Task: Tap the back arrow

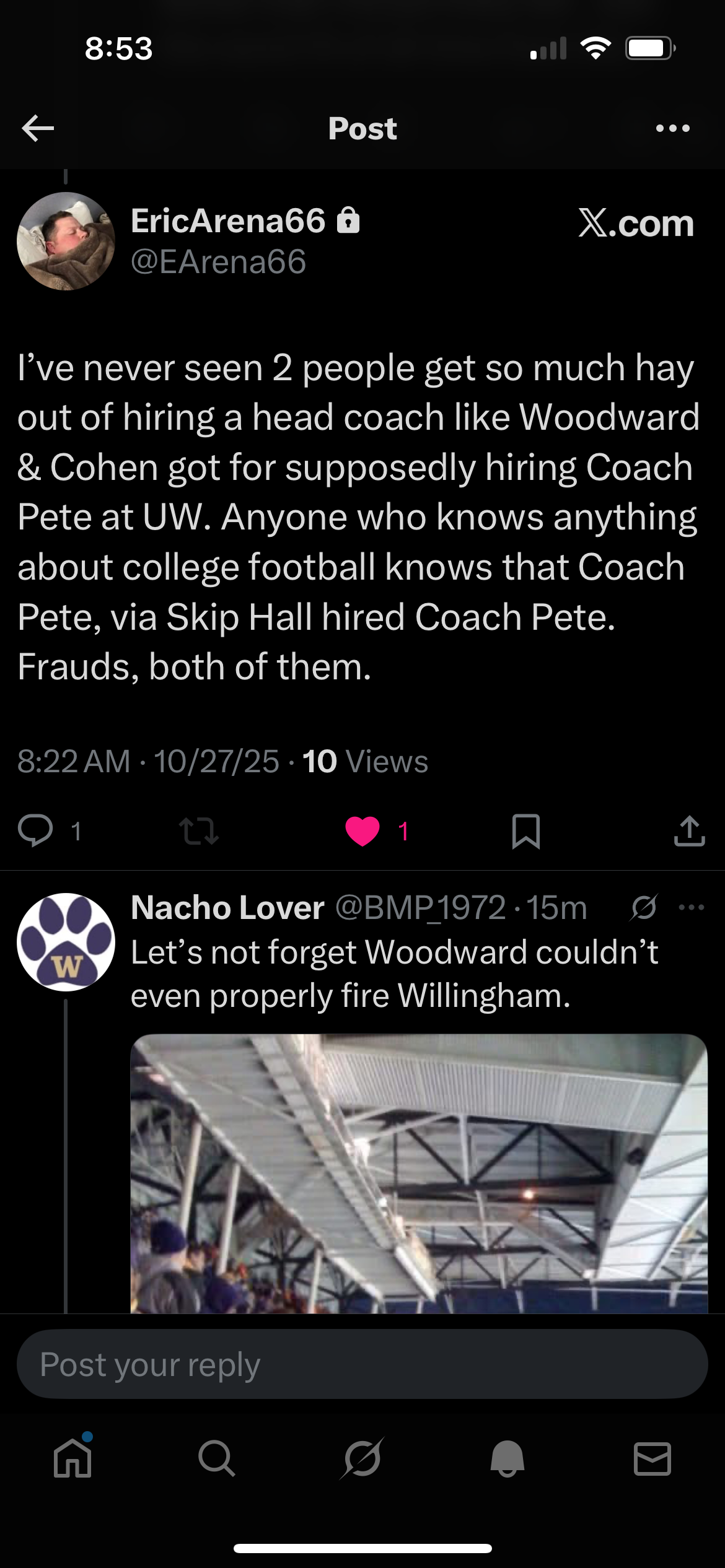Action: (38, 128)
